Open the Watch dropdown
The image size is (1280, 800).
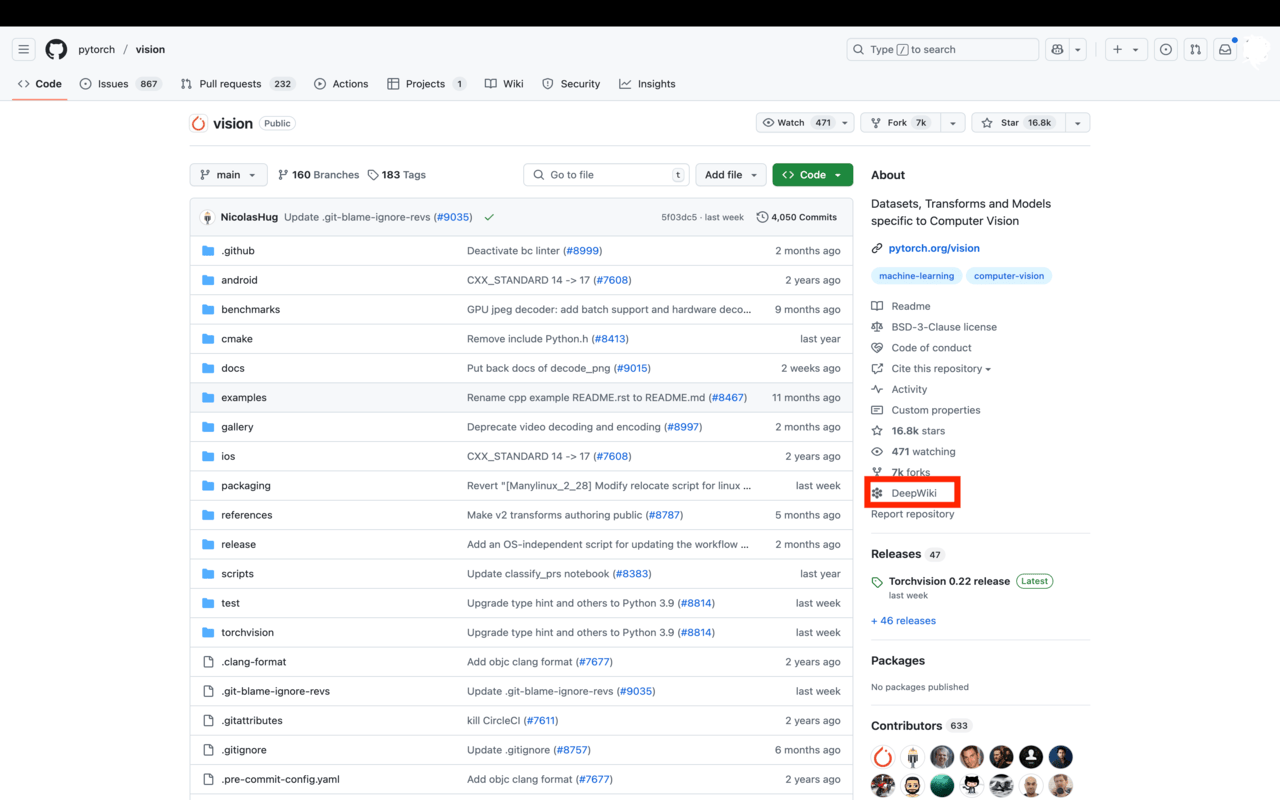(x=805, y=123)
